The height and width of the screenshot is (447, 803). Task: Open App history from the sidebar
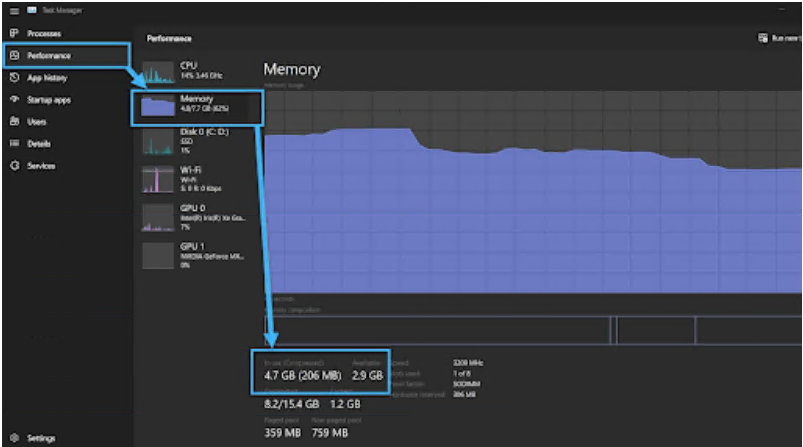point(14,77)
